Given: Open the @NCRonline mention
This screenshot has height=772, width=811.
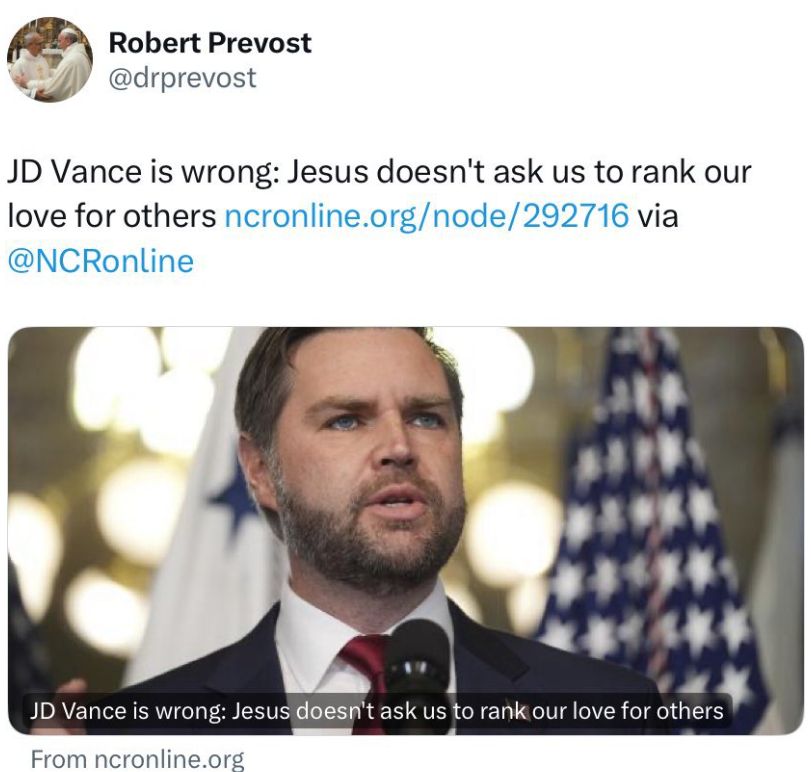Looking at the screenshot, I should [x=100, y=261].
